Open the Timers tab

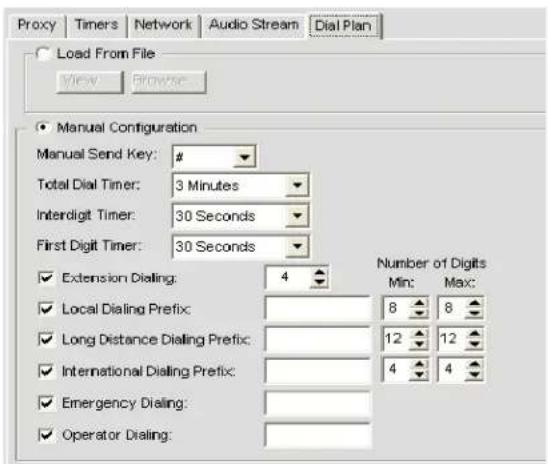[x=96, y=25]
